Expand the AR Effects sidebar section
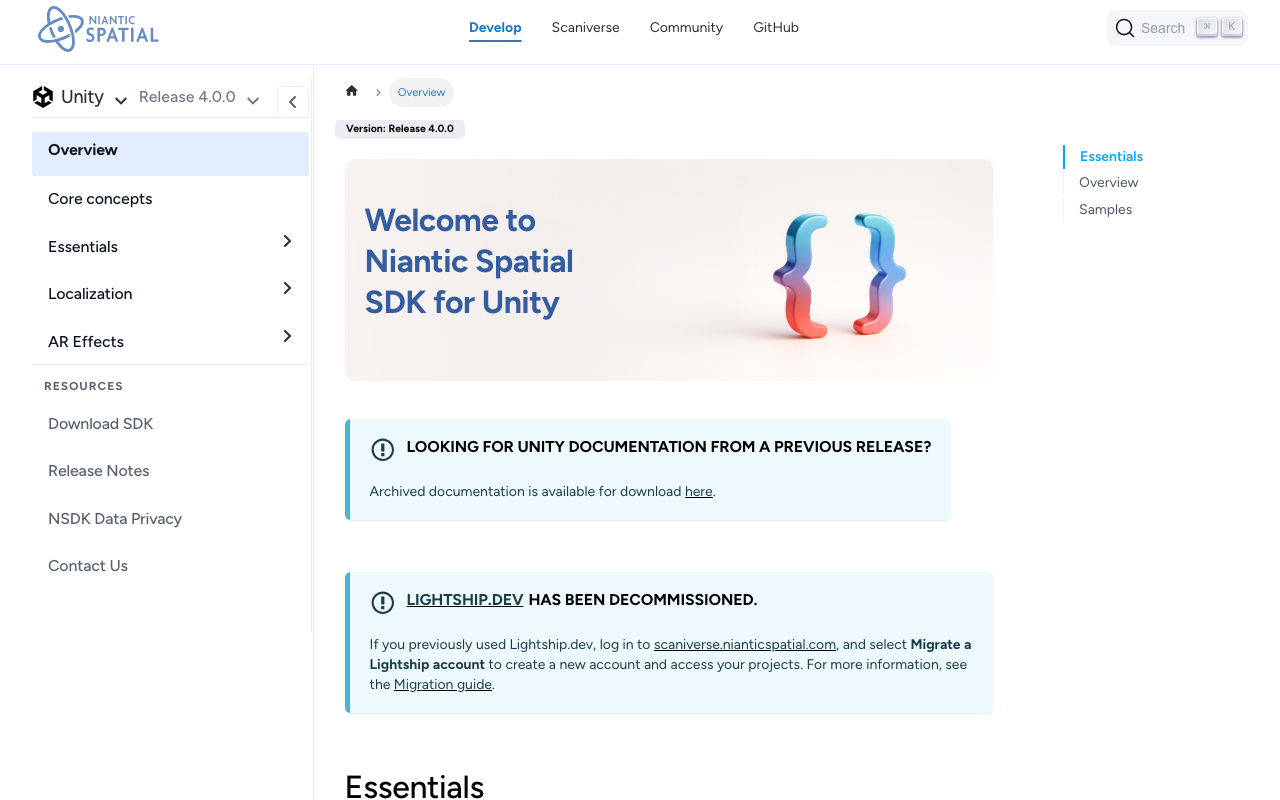1280x800 pixels. [x=287, y=336]
